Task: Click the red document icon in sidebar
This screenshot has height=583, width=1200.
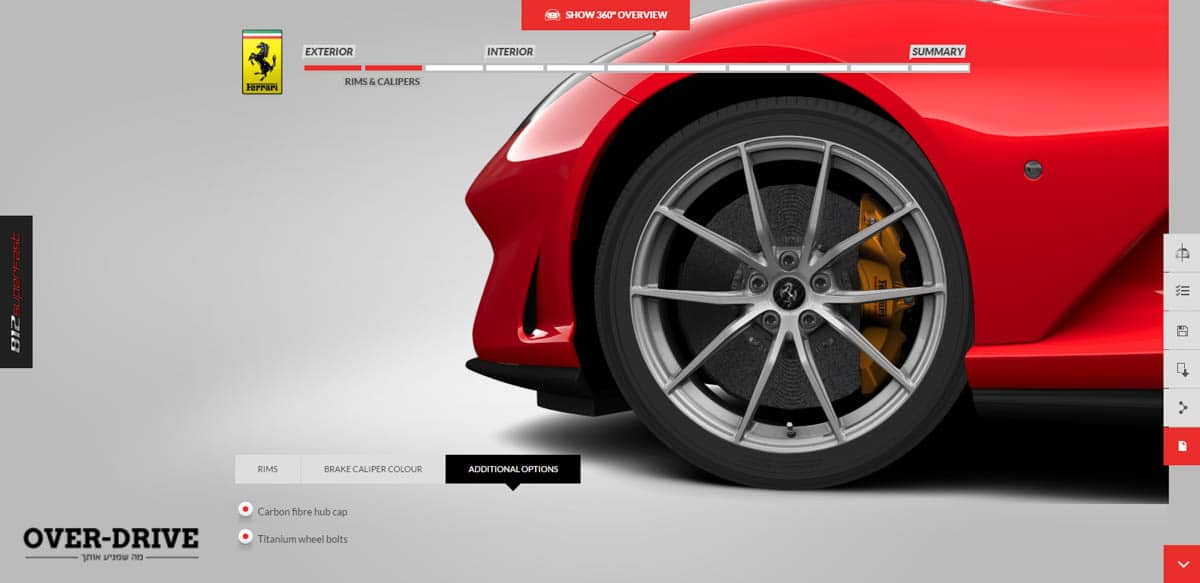Action: pos(1182,446)
